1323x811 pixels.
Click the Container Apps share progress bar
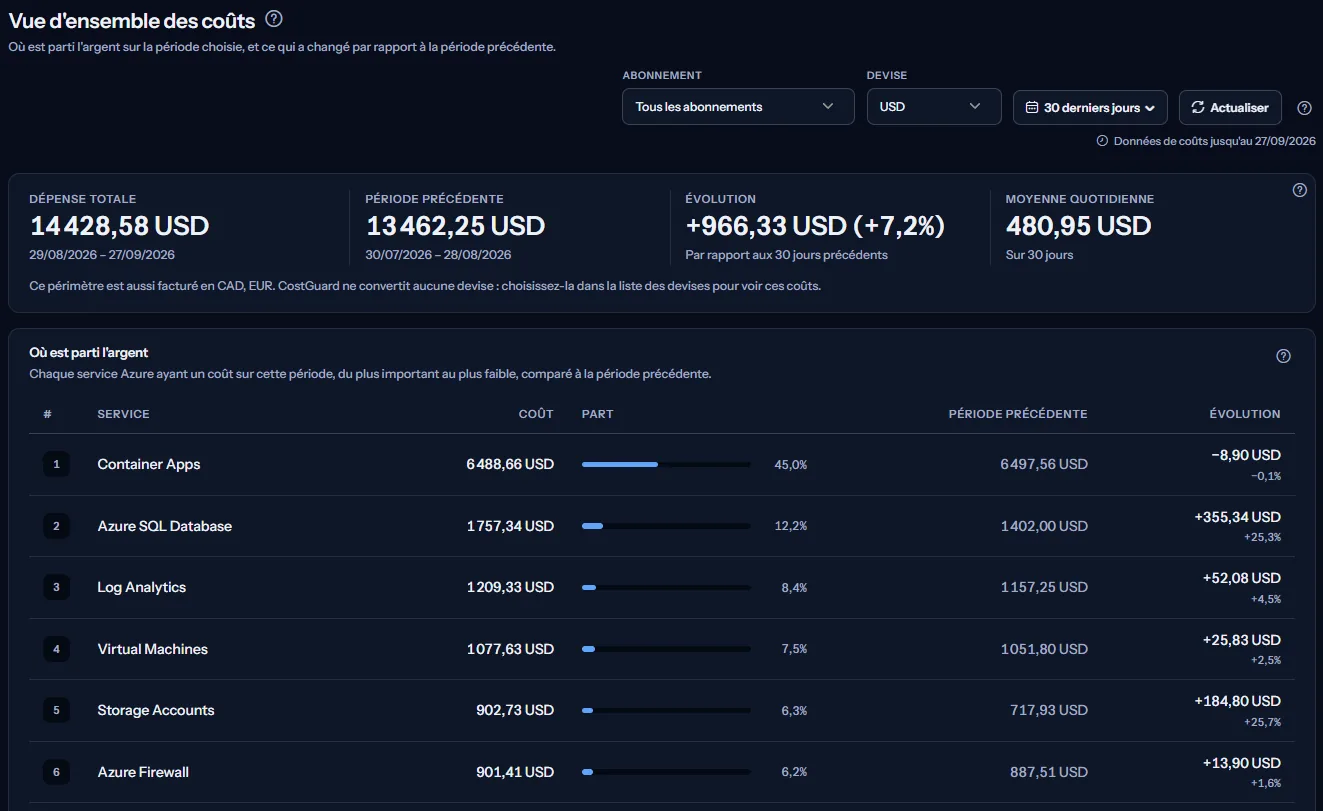pyautogui.click(x=666, y=464)
